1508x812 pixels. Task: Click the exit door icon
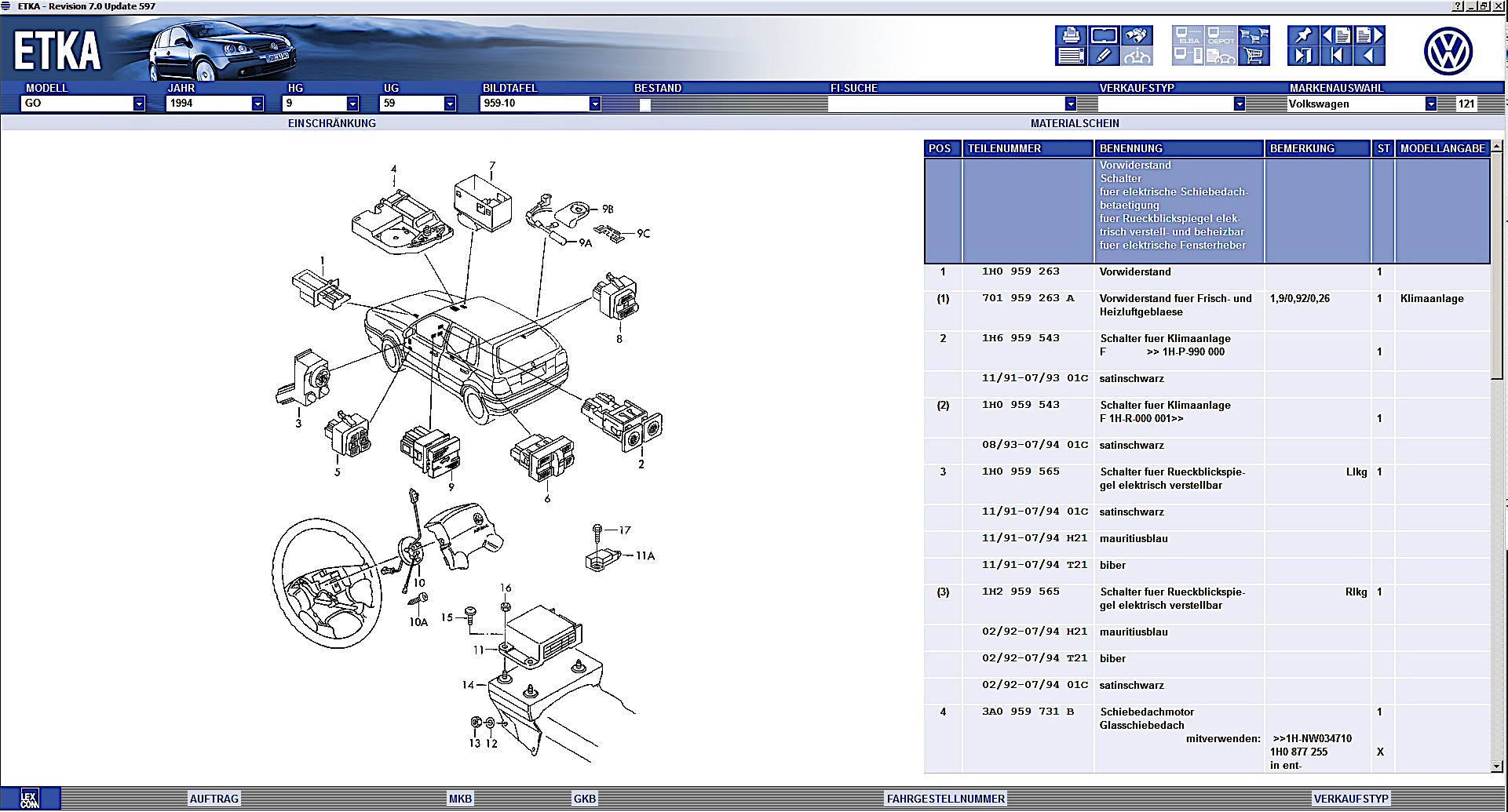pos(1303,56)
